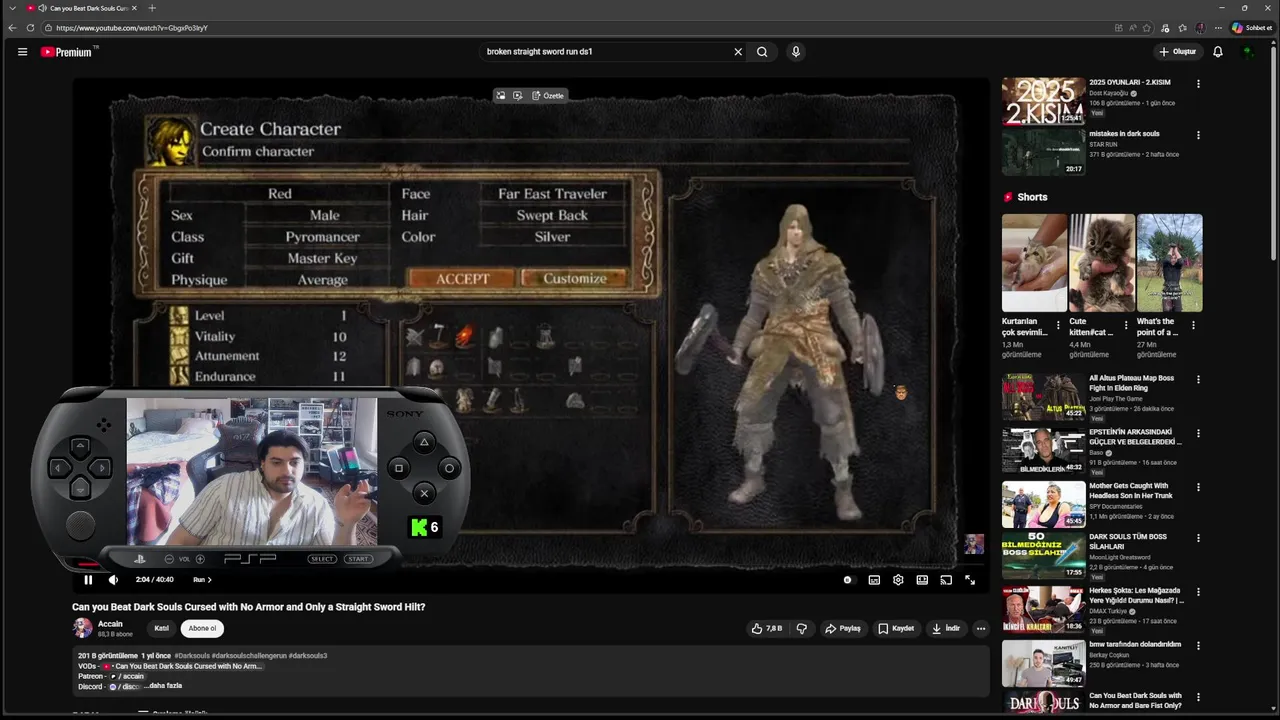This screenshot has height=720, width=1280.
Task: Open mistakes in dark souls thumbnail
Action: pyautogui.click(x=1043, y=152)
